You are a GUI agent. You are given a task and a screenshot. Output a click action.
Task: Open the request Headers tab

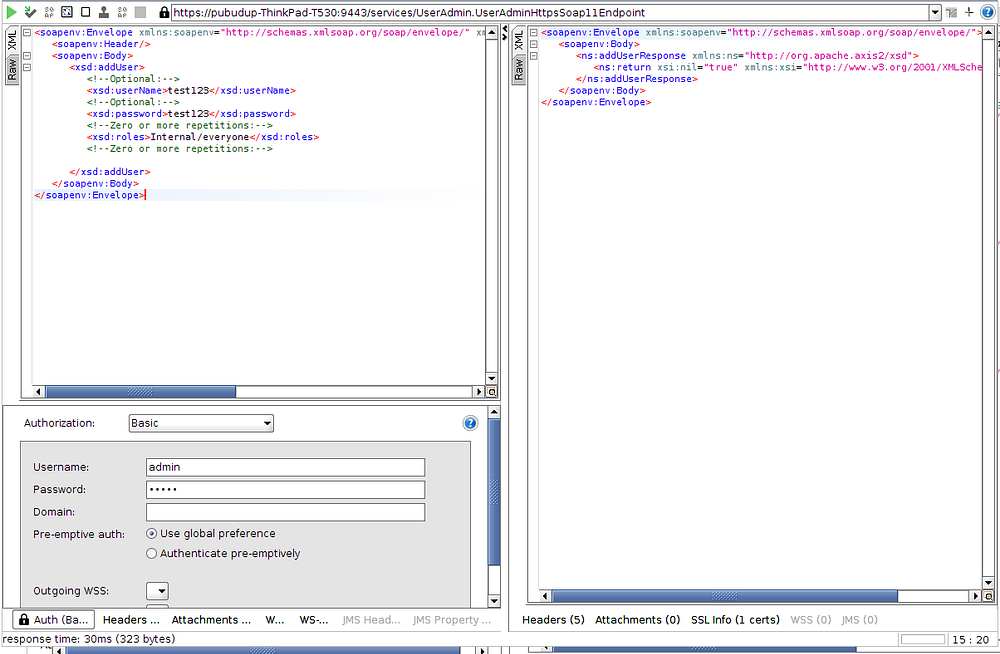pos(131,620)
